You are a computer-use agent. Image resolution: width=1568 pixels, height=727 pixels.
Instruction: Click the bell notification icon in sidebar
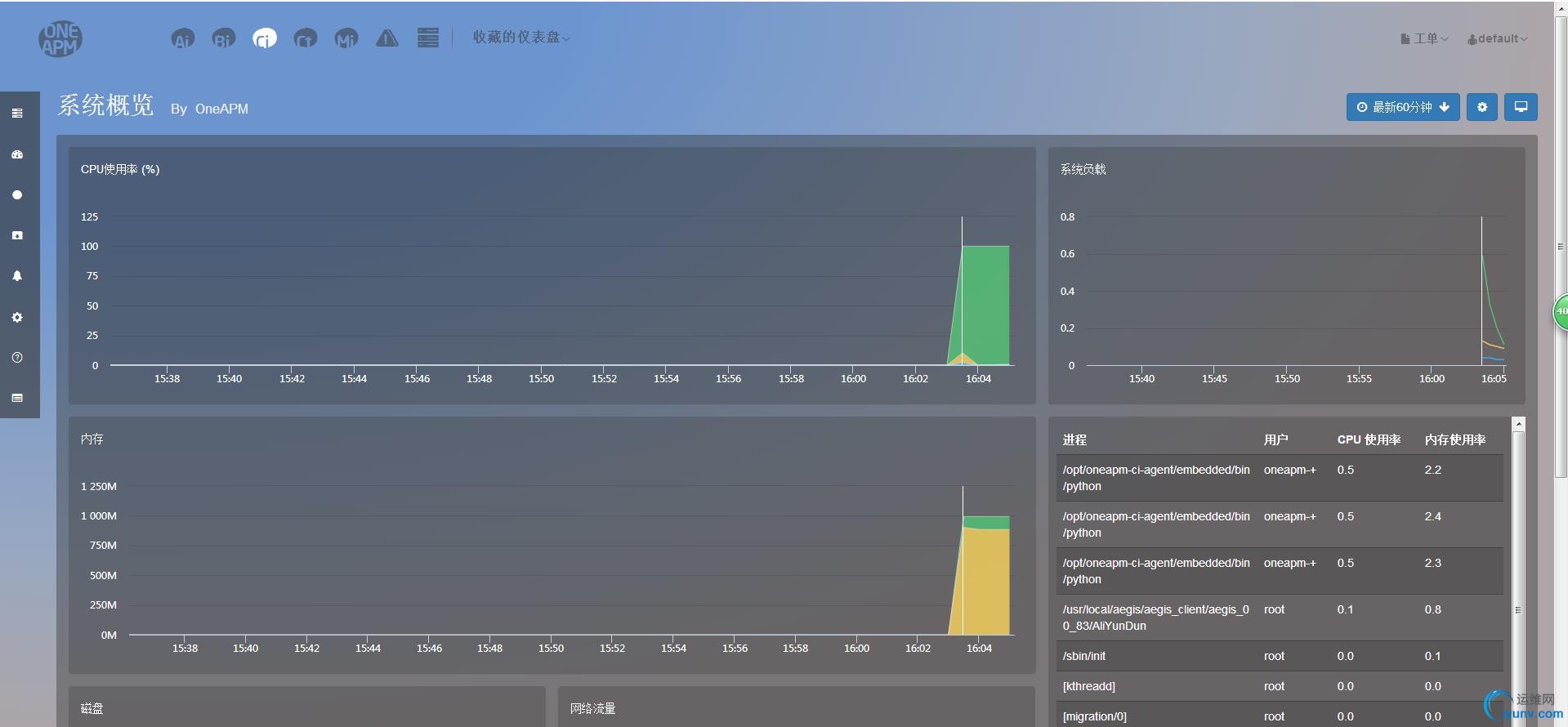click(x=17, y=276)
